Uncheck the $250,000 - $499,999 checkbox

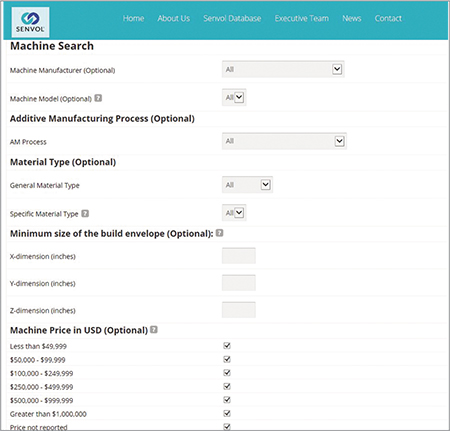[x=227, y=386]
